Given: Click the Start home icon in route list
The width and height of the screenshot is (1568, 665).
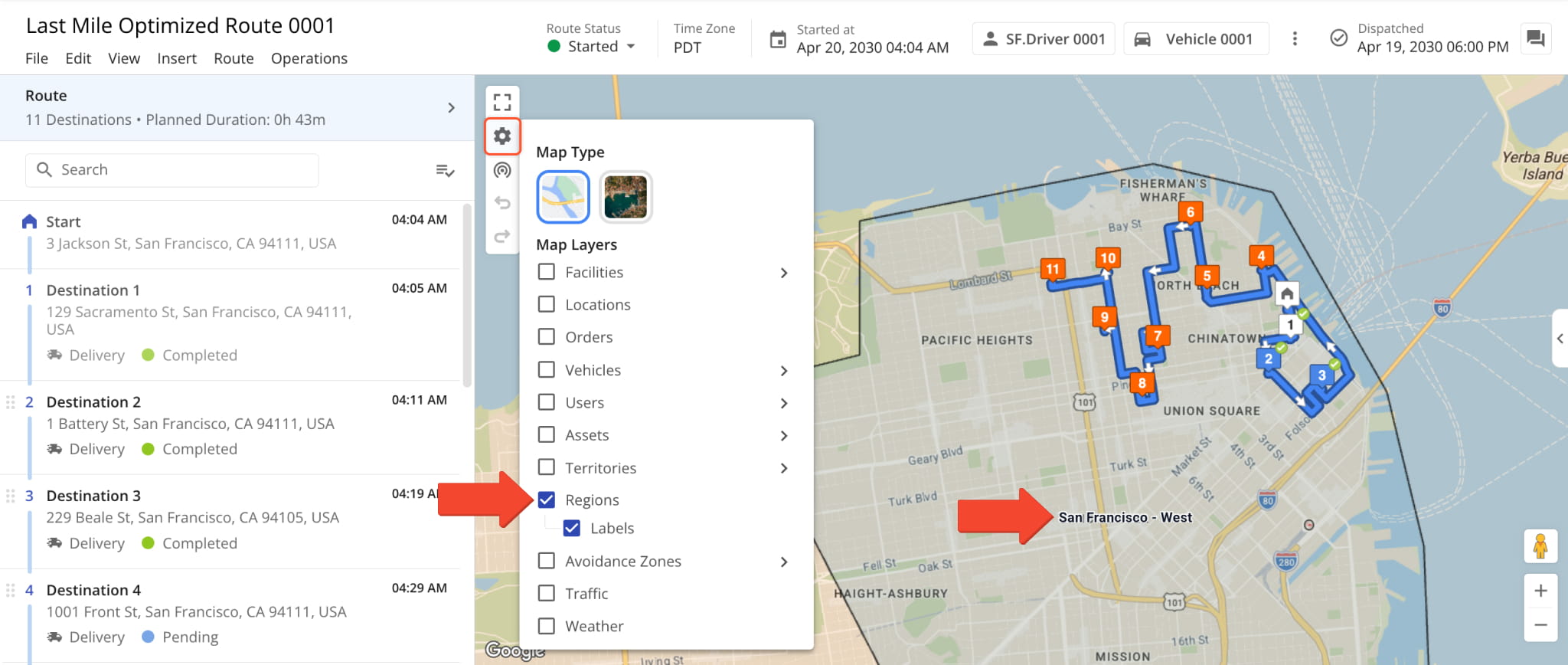Looking at the screenshot, I should pos(29,221).
